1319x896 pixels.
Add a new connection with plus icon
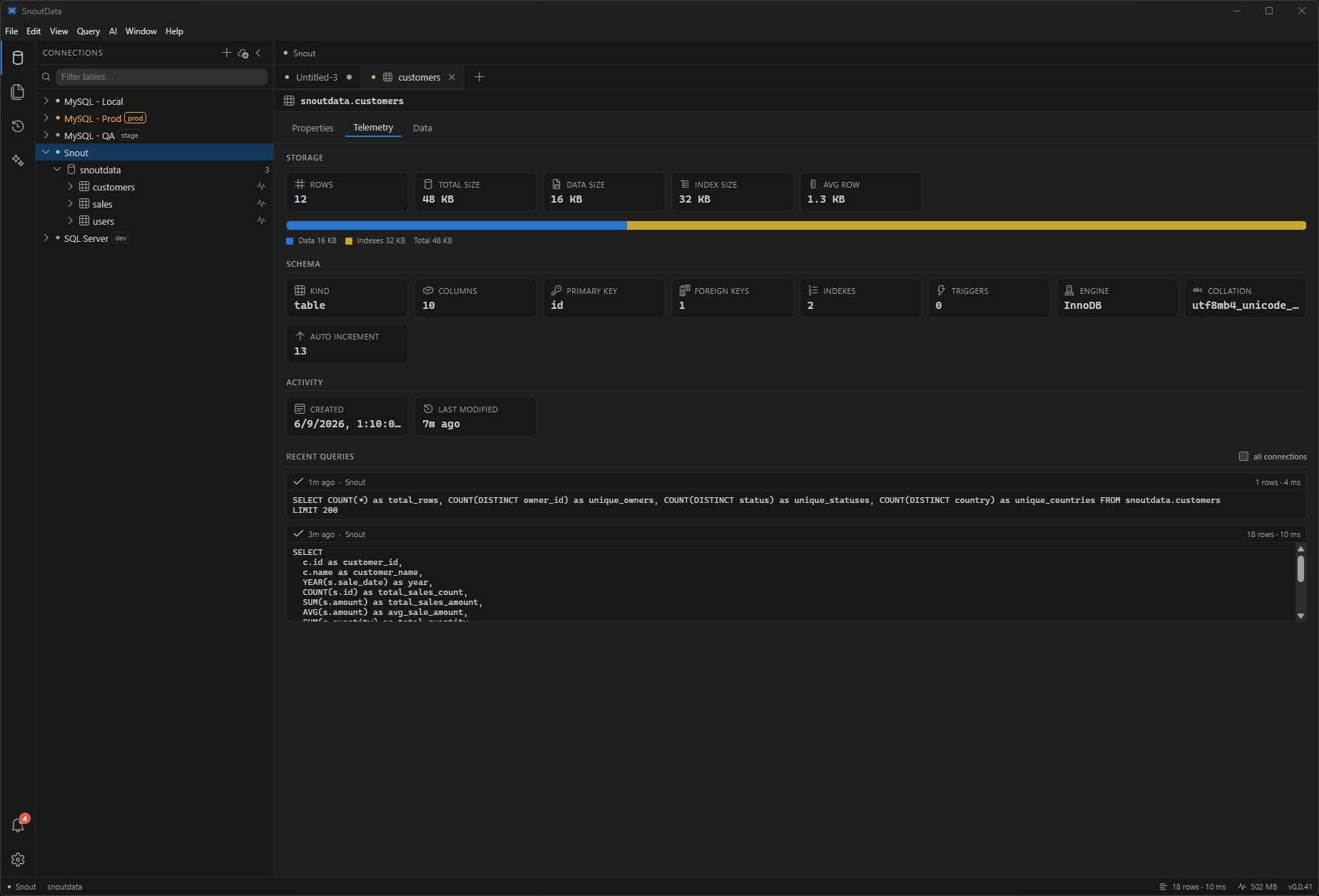coord(227,53)
